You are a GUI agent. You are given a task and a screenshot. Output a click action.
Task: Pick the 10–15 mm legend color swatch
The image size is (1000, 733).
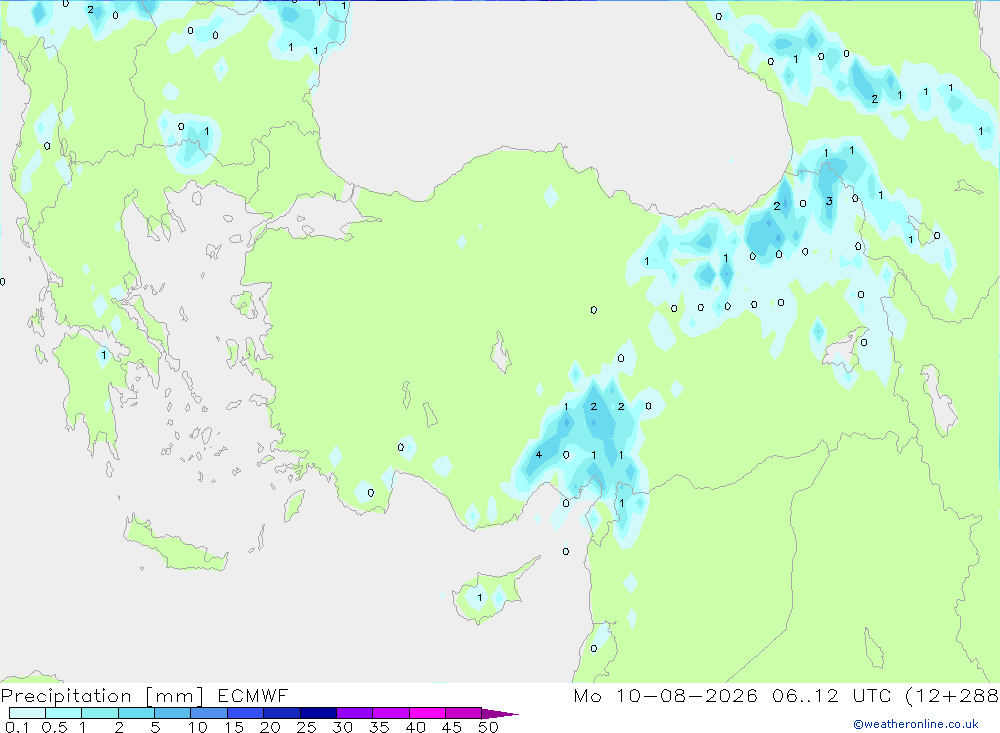pos(209,713)
